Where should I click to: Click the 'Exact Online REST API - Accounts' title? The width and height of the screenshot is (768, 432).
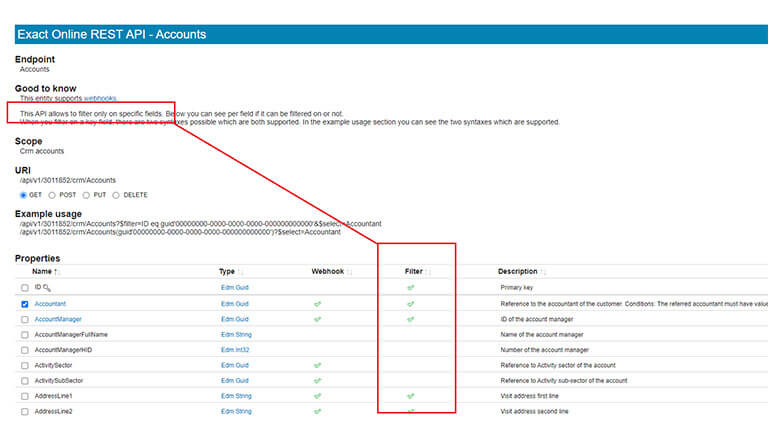(x=112, y=34)
